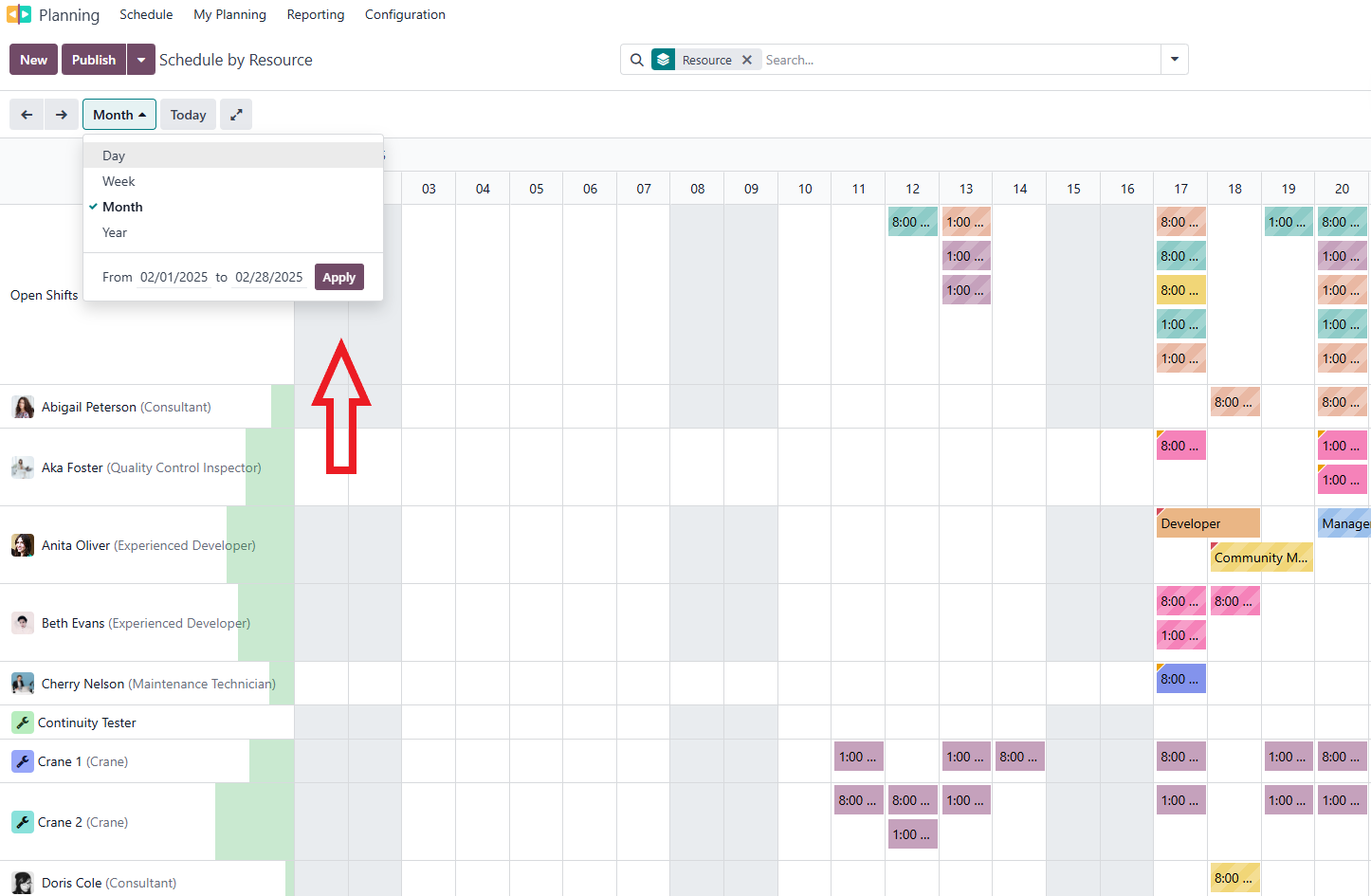Select Doris Cole (Consultant) row label
The image size is (1371, 896).
pos(109,883)
